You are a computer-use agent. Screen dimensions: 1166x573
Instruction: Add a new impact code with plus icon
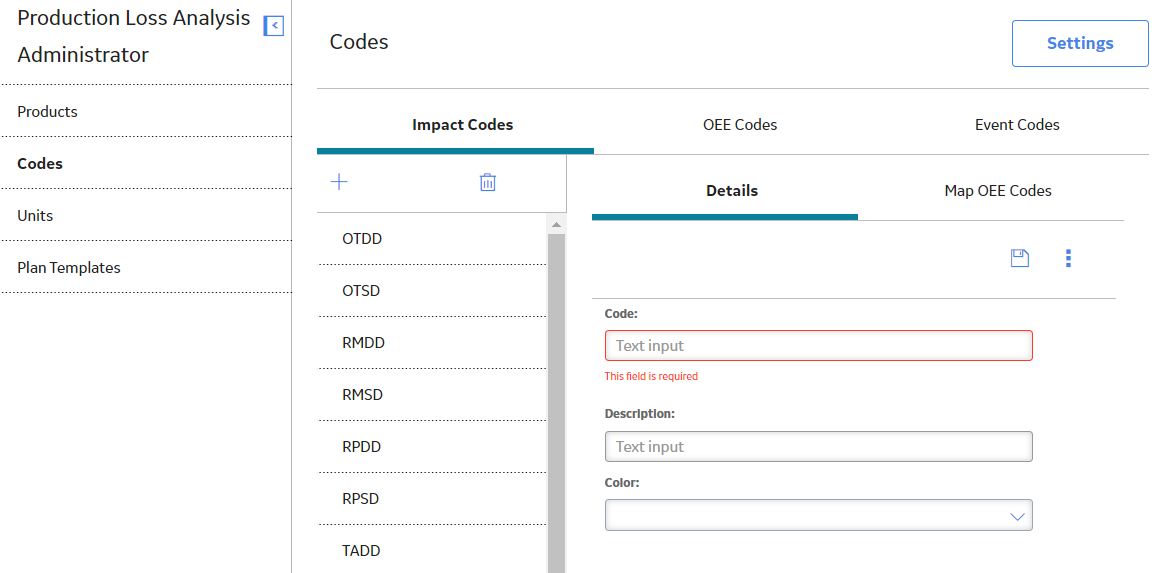click(339, 182)
